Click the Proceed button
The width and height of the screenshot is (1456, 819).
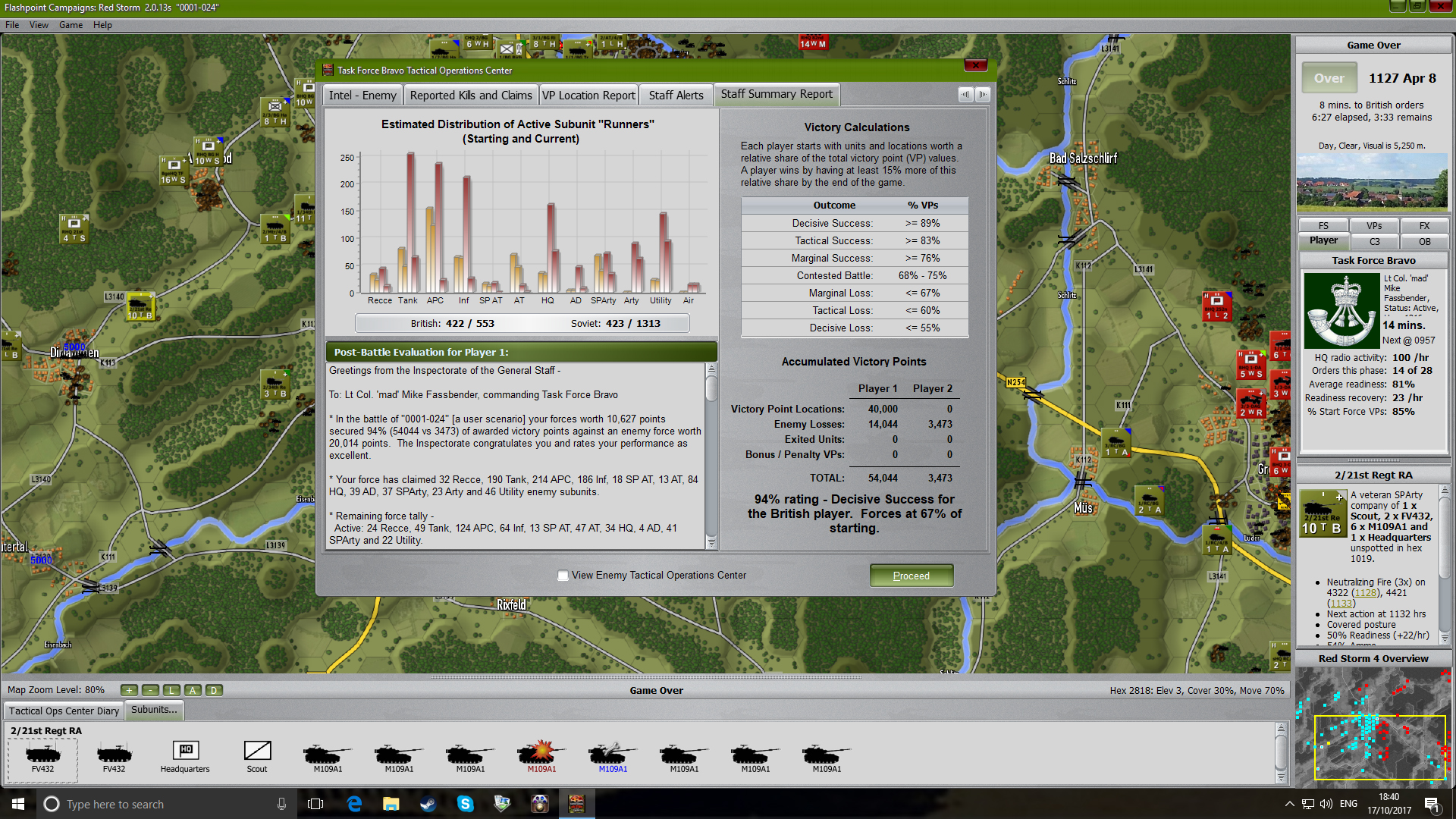coord(911,576)
